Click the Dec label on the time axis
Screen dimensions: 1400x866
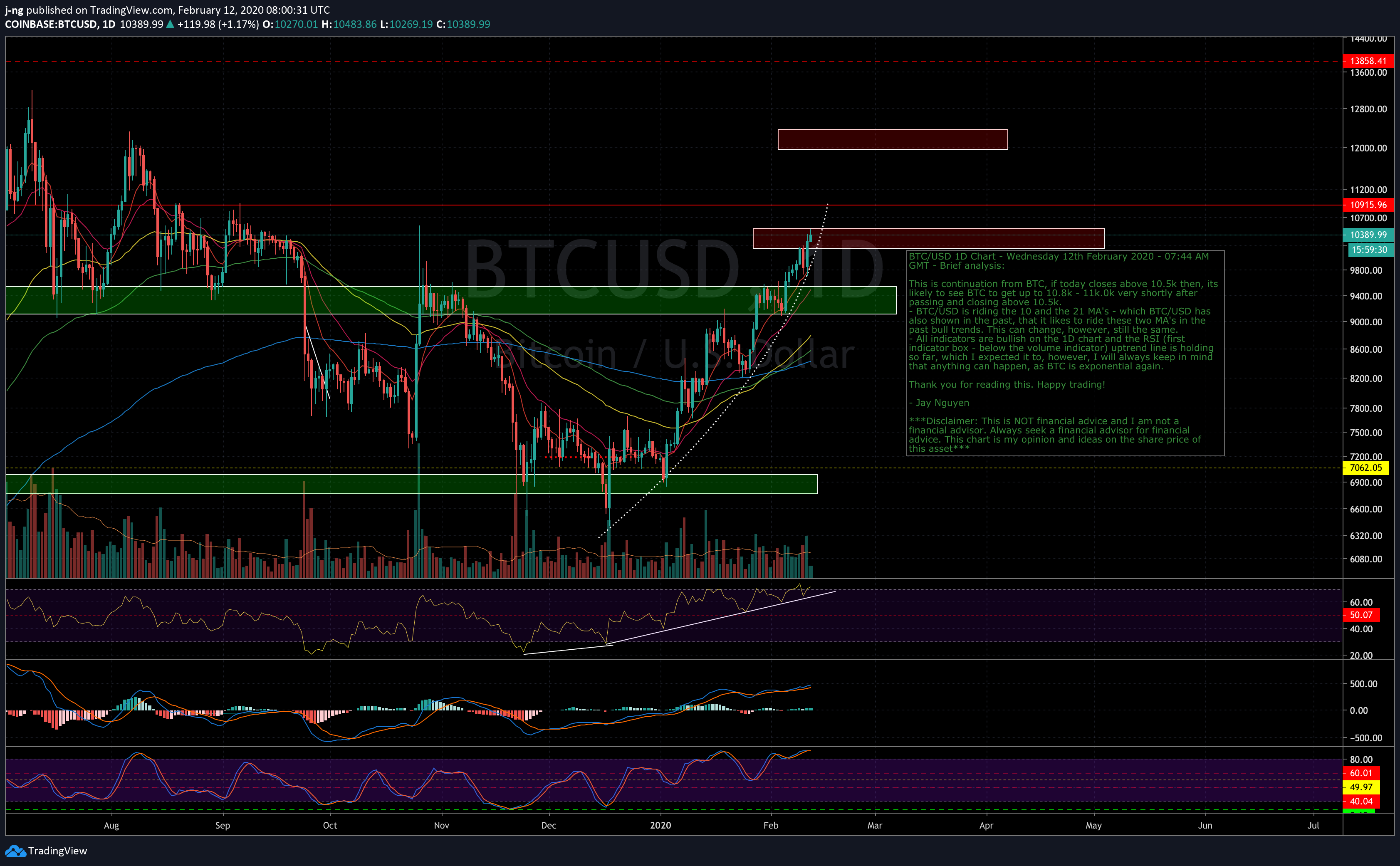click(x=549, y=825)
